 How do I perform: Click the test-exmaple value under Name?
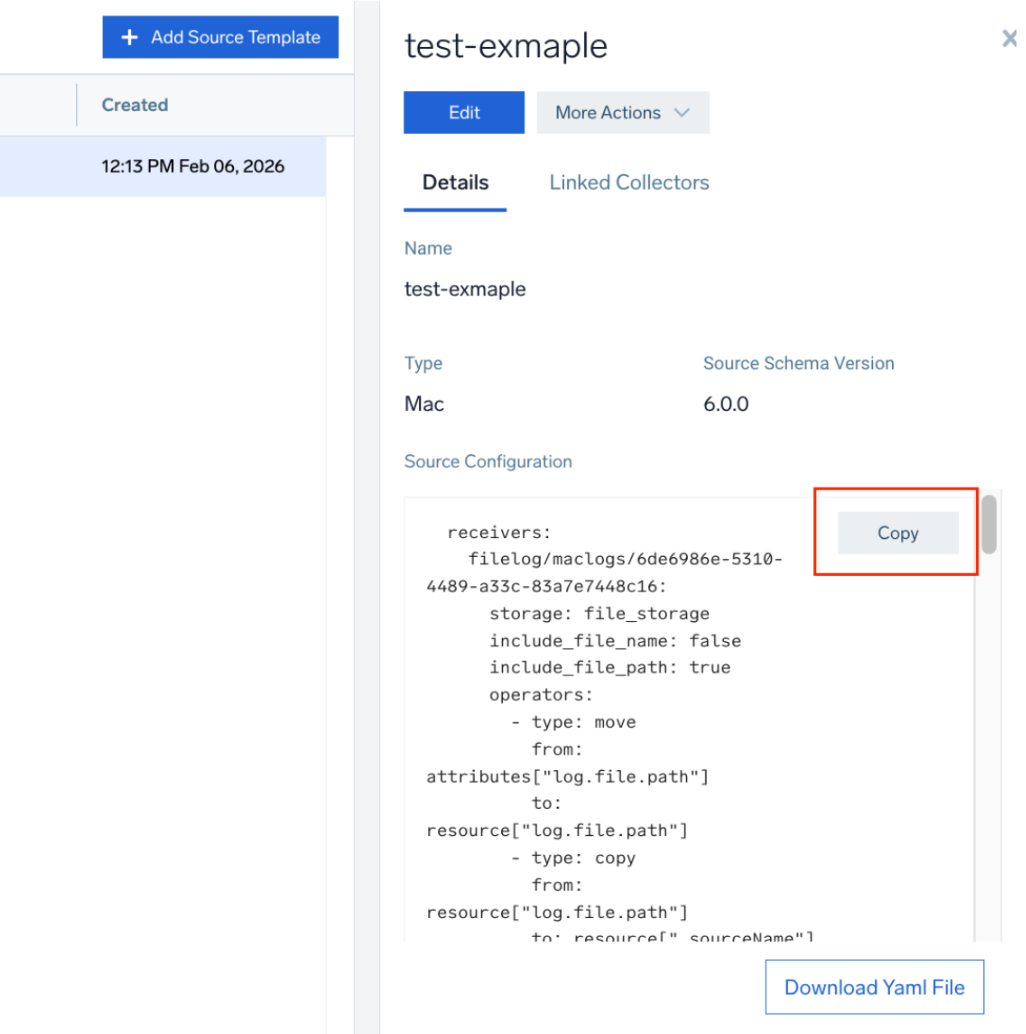point(464,290)
